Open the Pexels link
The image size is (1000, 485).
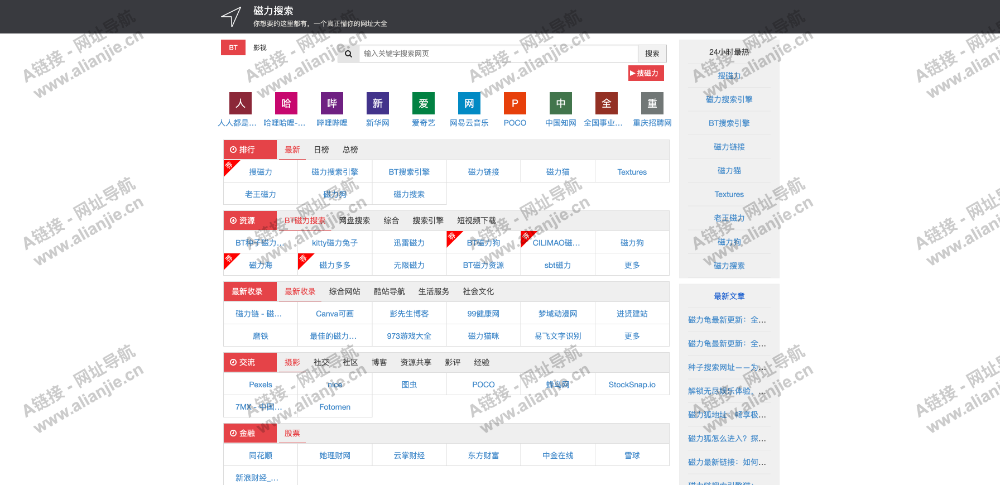[261, 384]
